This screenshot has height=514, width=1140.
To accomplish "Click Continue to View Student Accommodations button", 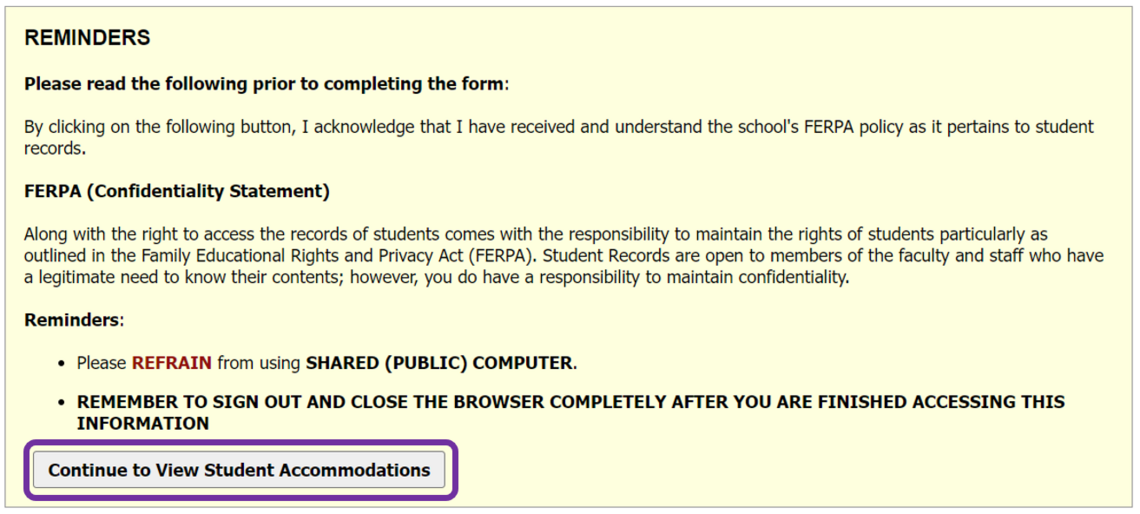I will pos(239,470).
